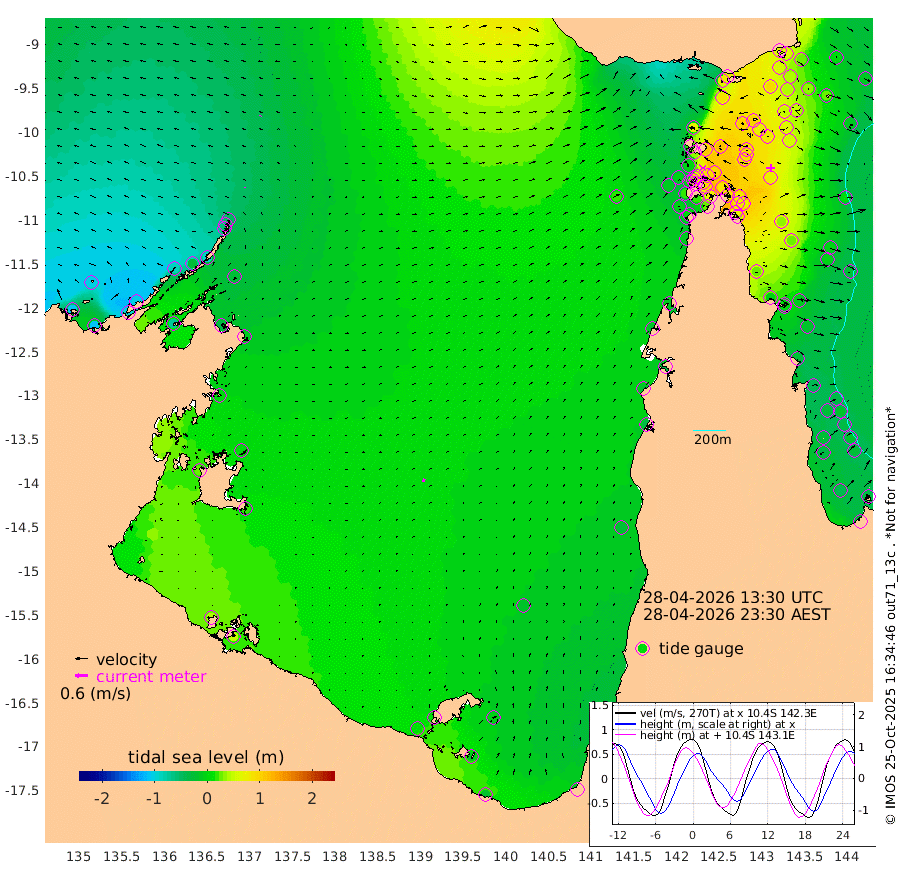
Task: Click the colorbar tick label "-2"
Action: (102, 798)
